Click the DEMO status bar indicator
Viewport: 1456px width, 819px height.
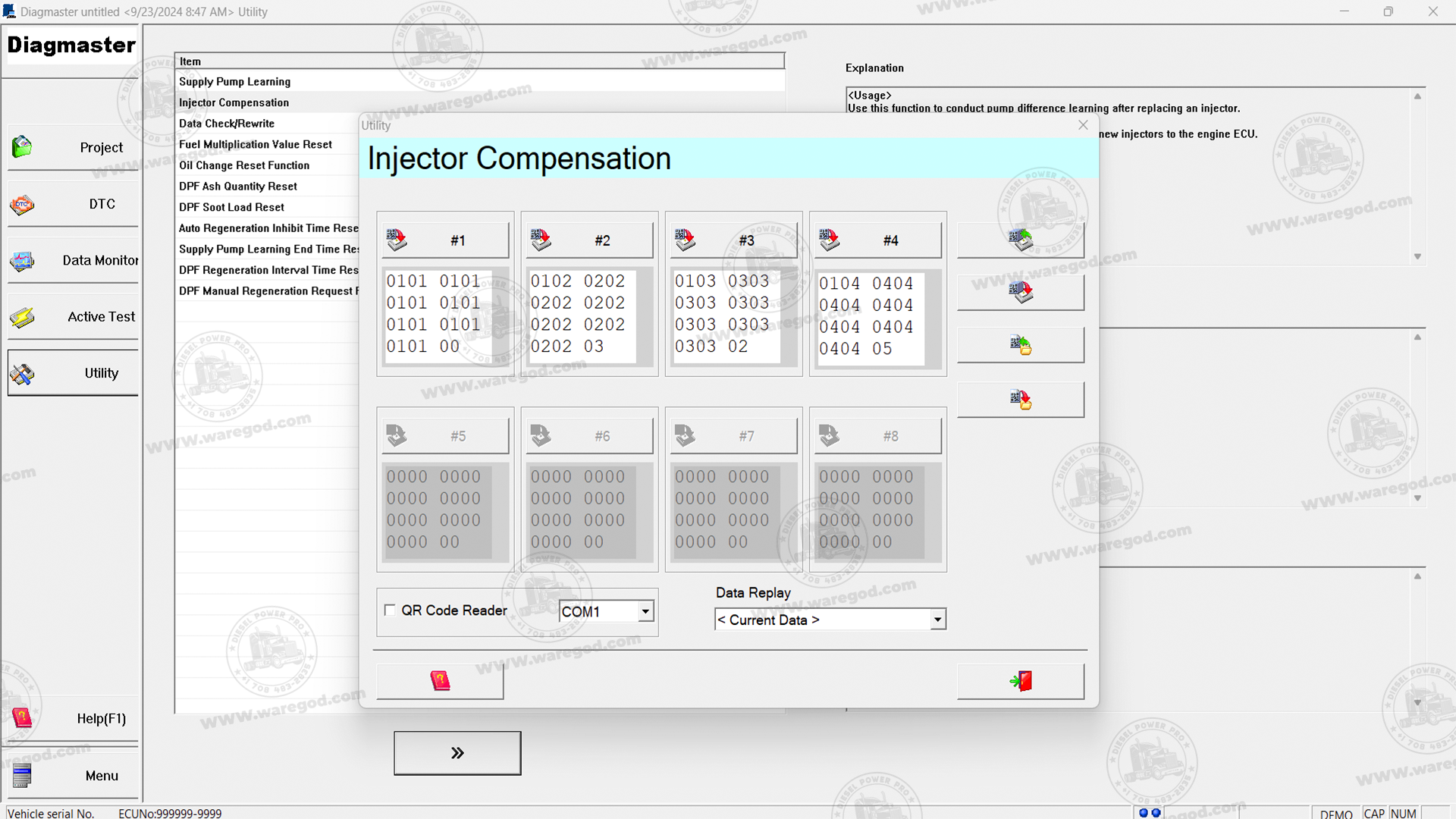(x=1335, y=813)
